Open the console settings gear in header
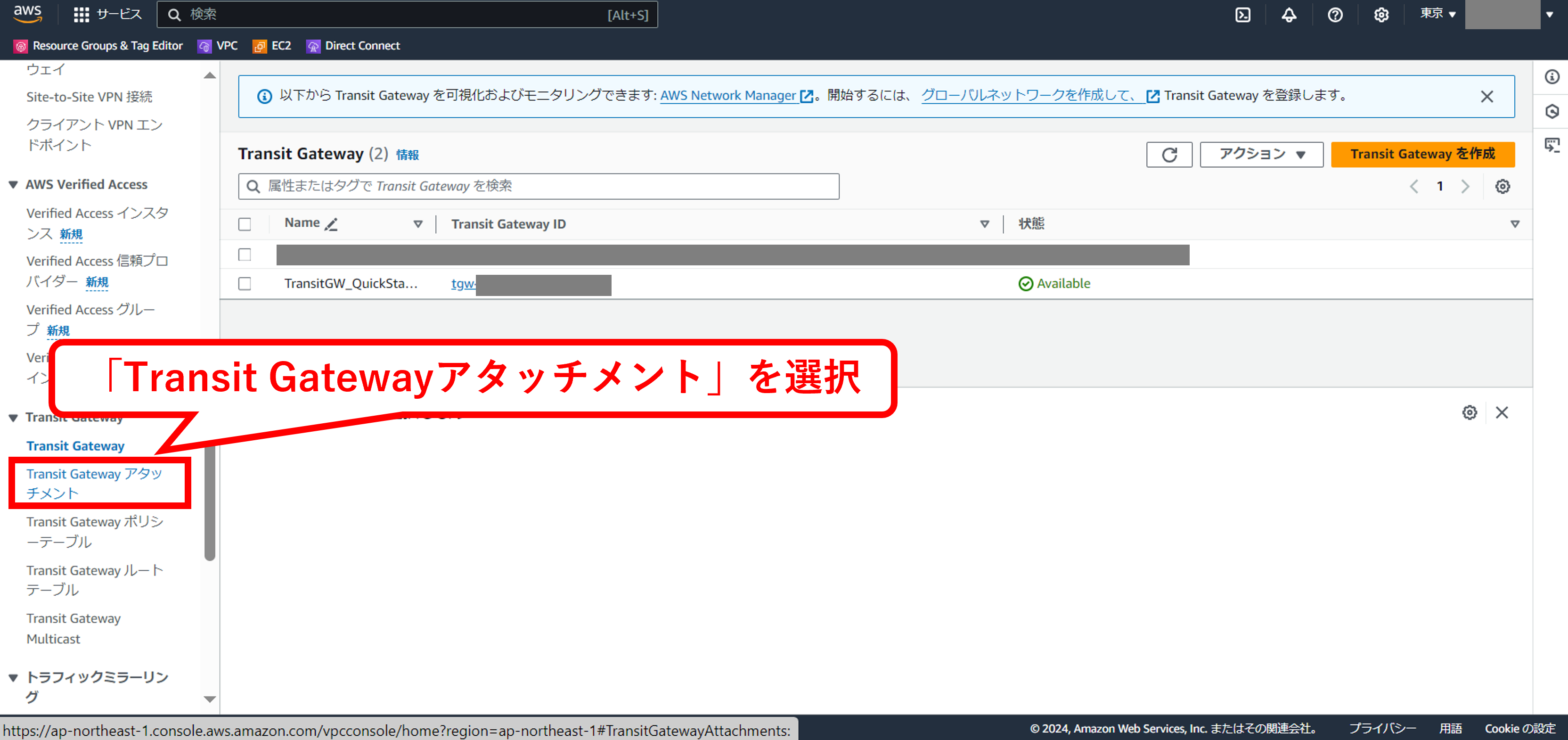The width and height of the screenshot is (1568, 740). click(x=1381, y=15)
